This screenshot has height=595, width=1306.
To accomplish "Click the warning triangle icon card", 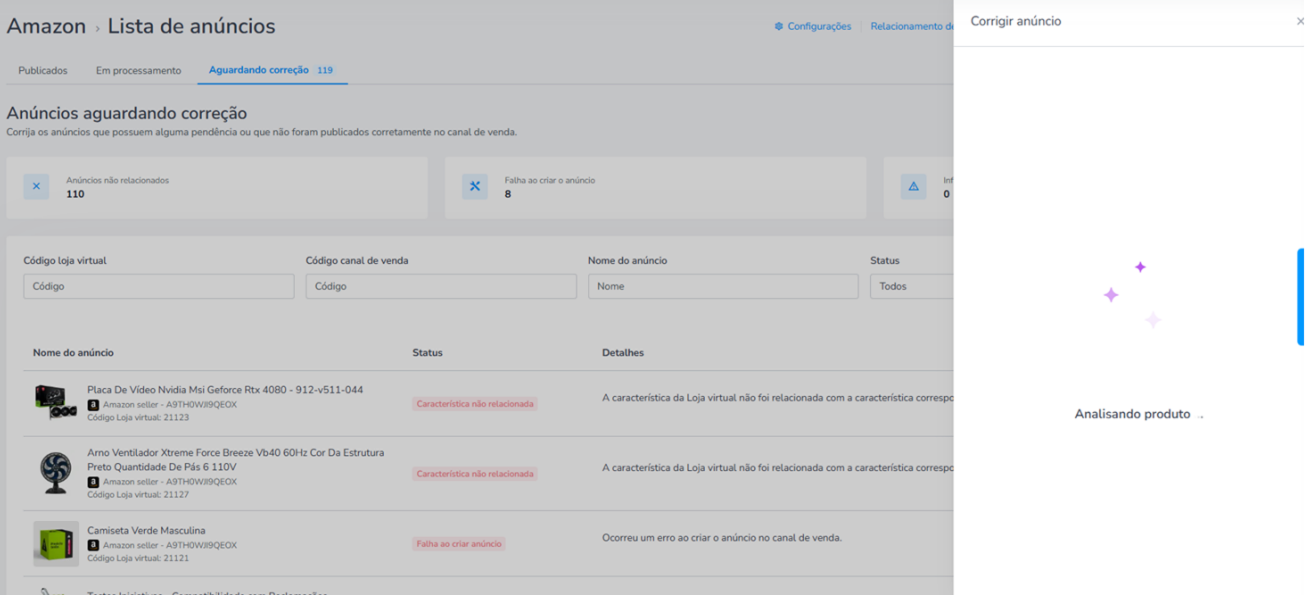I will tap(913, 187).
